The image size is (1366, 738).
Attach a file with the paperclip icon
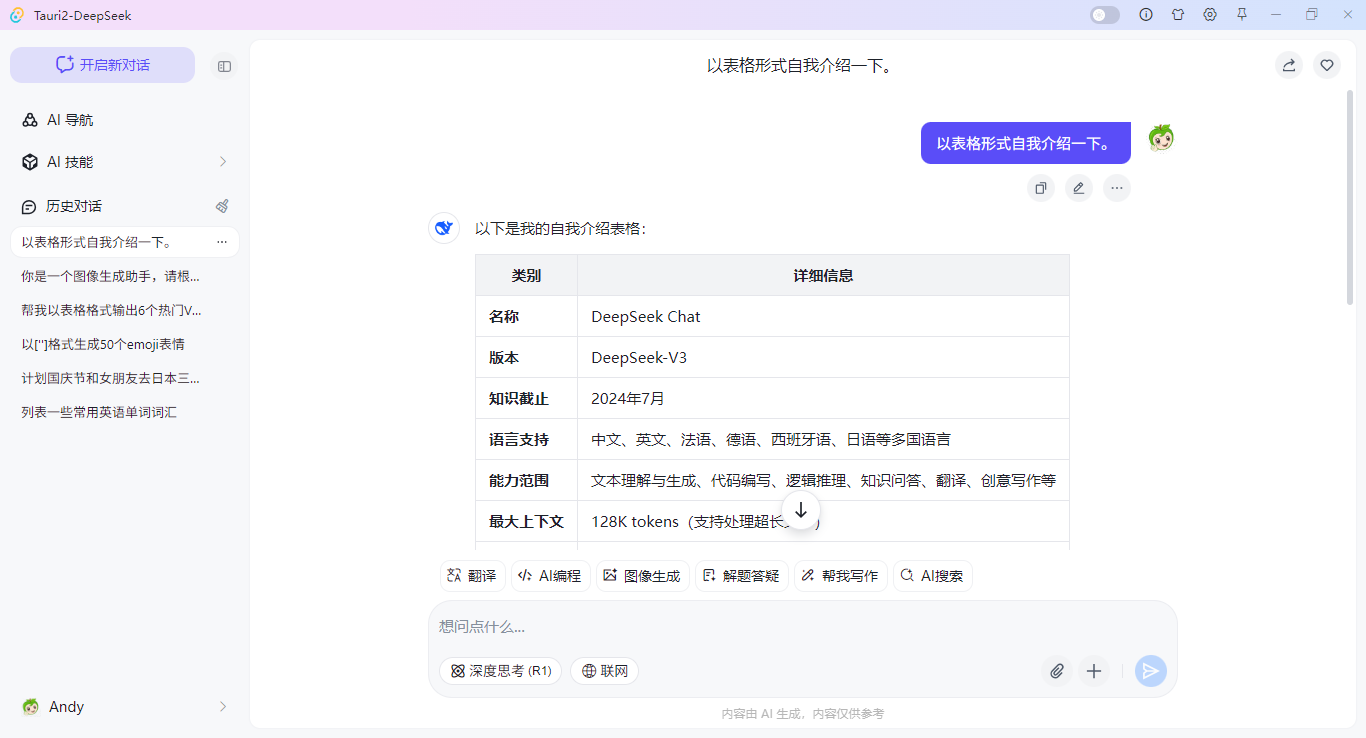pos(1057,671)
